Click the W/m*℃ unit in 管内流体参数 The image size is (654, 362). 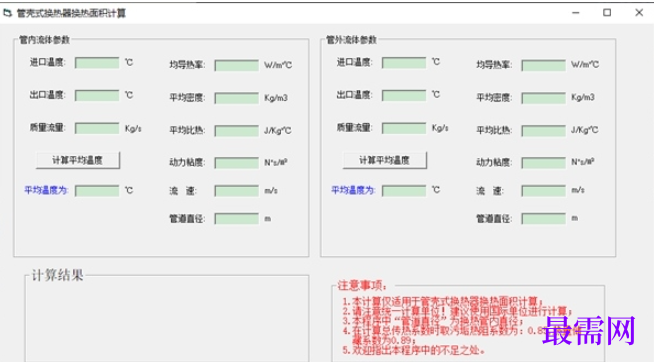click(x=278, y=65)
